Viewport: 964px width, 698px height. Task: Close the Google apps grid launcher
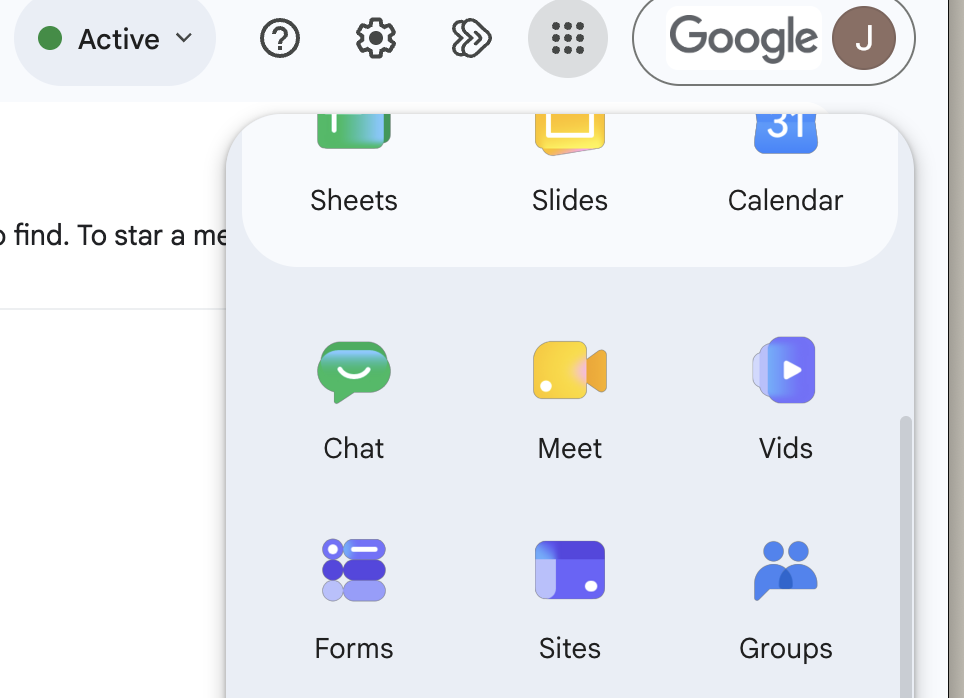[567, 38]
